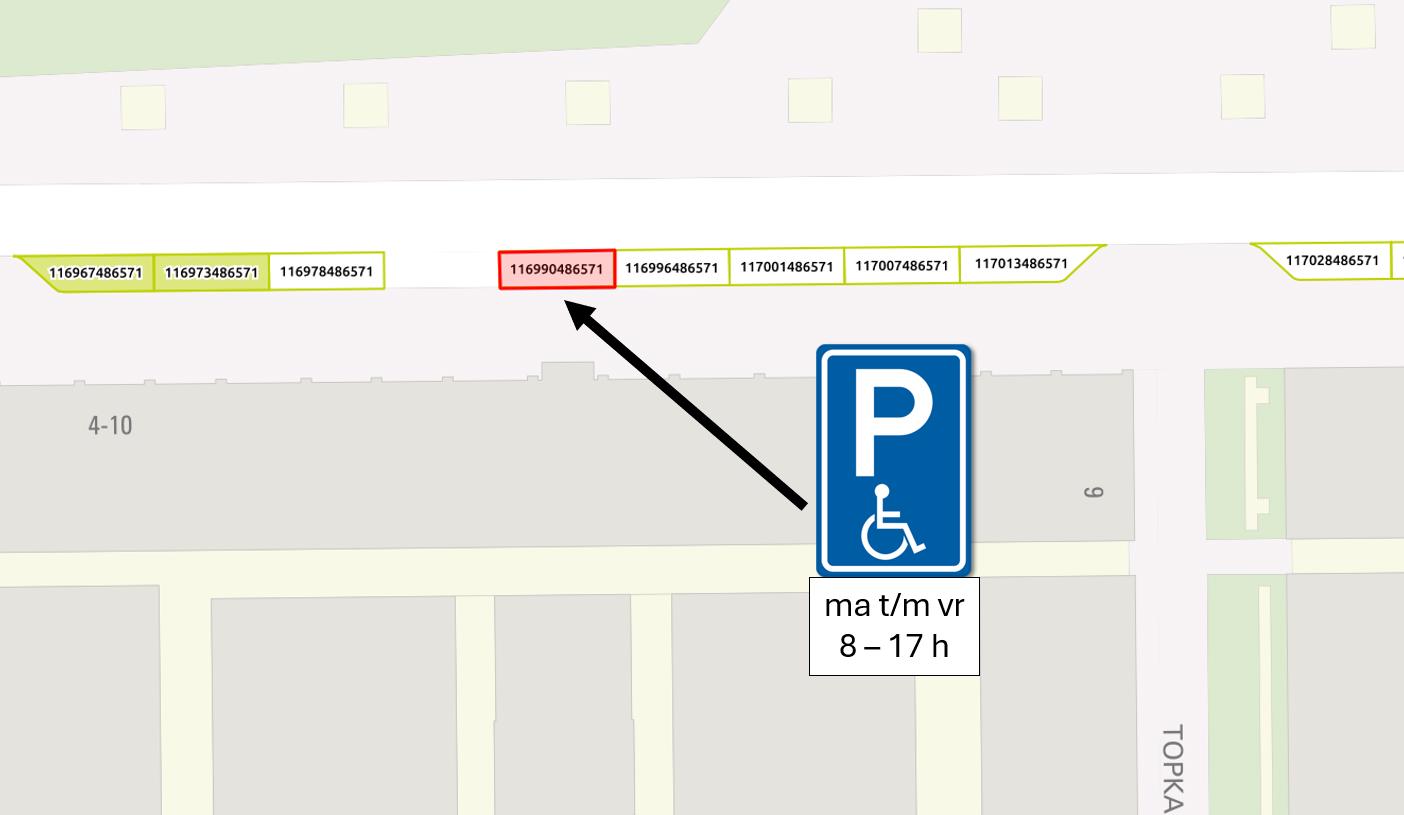Image resolution: width=1404 pixels, height=815 pixels.
Task: Click the wheelchair symbol on the blue sign
Action: pos(891,522)
